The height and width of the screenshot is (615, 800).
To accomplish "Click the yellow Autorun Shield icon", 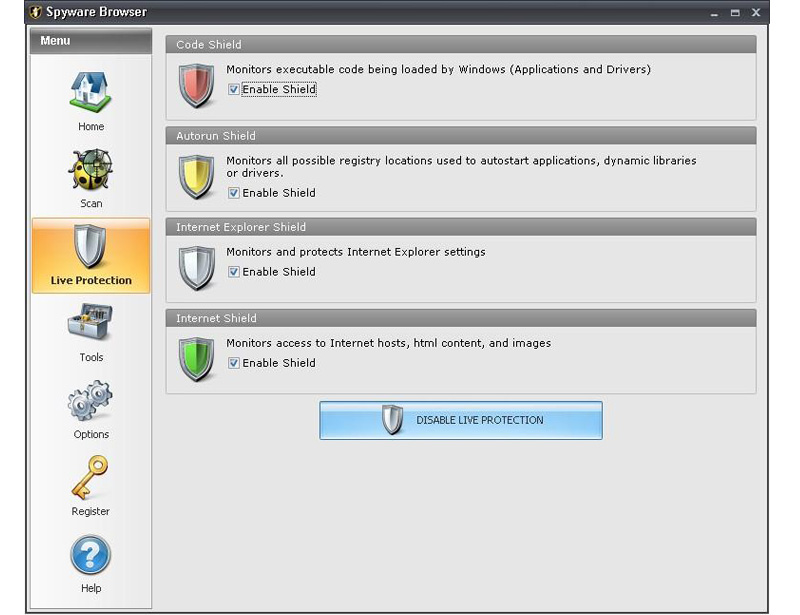I will [x=197, y=177].
